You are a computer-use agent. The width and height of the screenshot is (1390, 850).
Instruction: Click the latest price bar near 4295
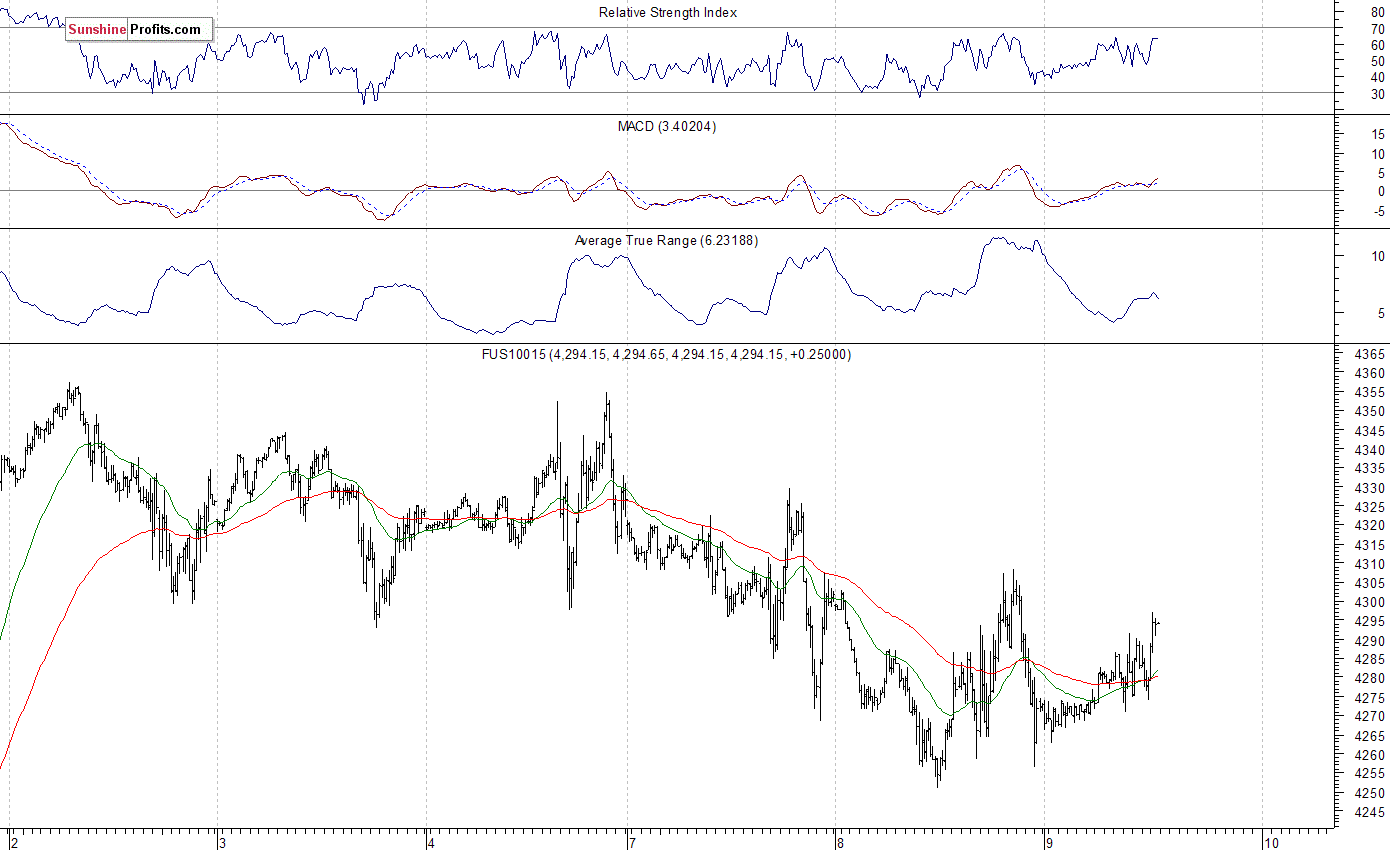click(x=1157, y=623)
